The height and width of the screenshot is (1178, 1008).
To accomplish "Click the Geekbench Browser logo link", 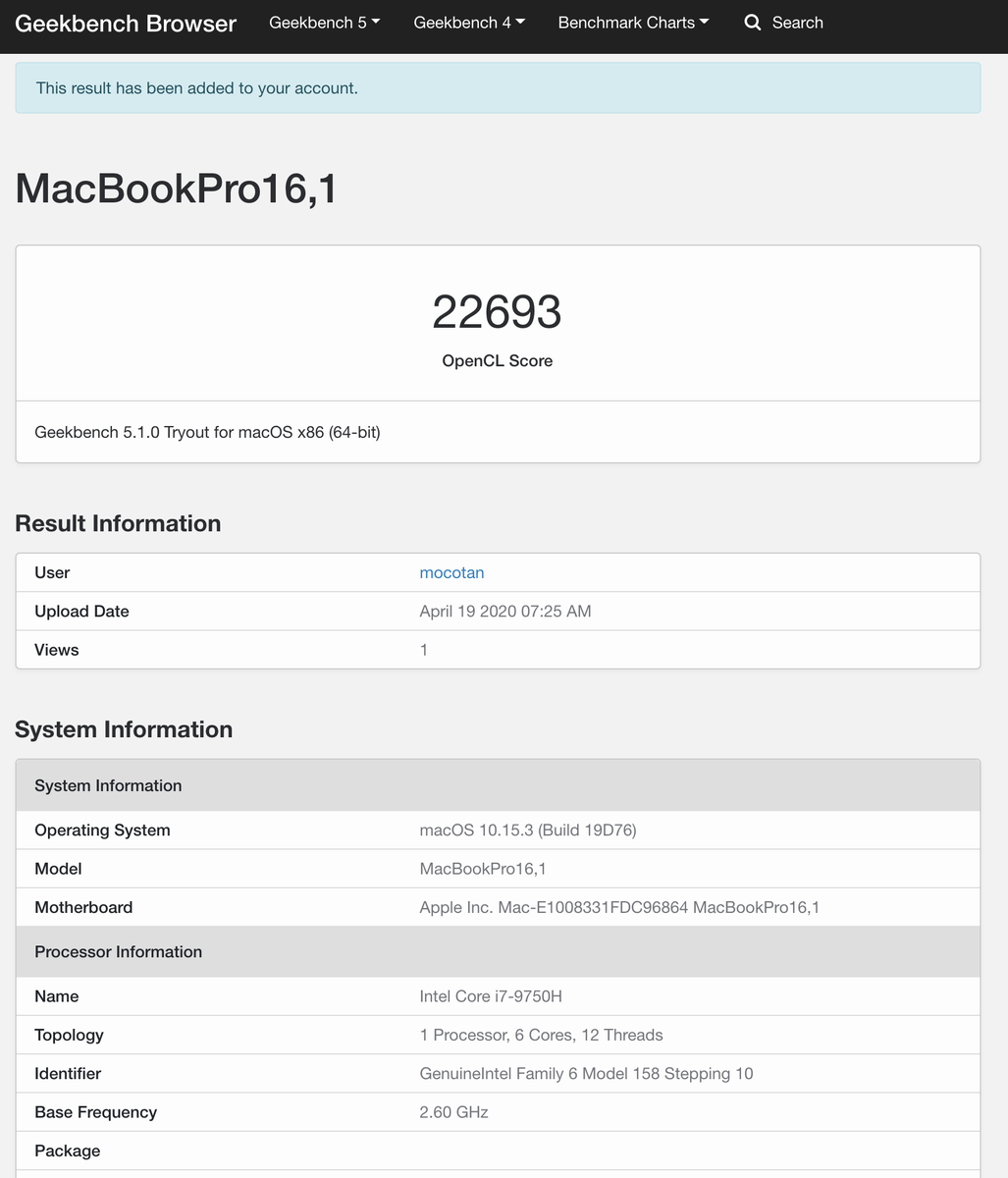I will (126, 24).
